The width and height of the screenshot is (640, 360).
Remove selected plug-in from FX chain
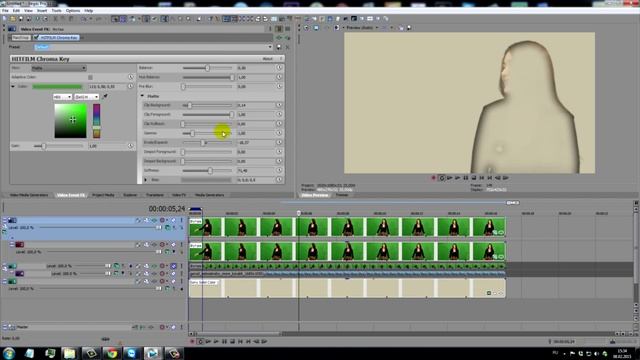click(288, 38)
